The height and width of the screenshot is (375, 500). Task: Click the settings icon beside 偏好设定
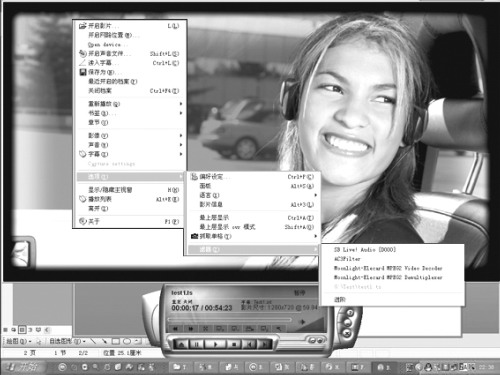[194, 177]
